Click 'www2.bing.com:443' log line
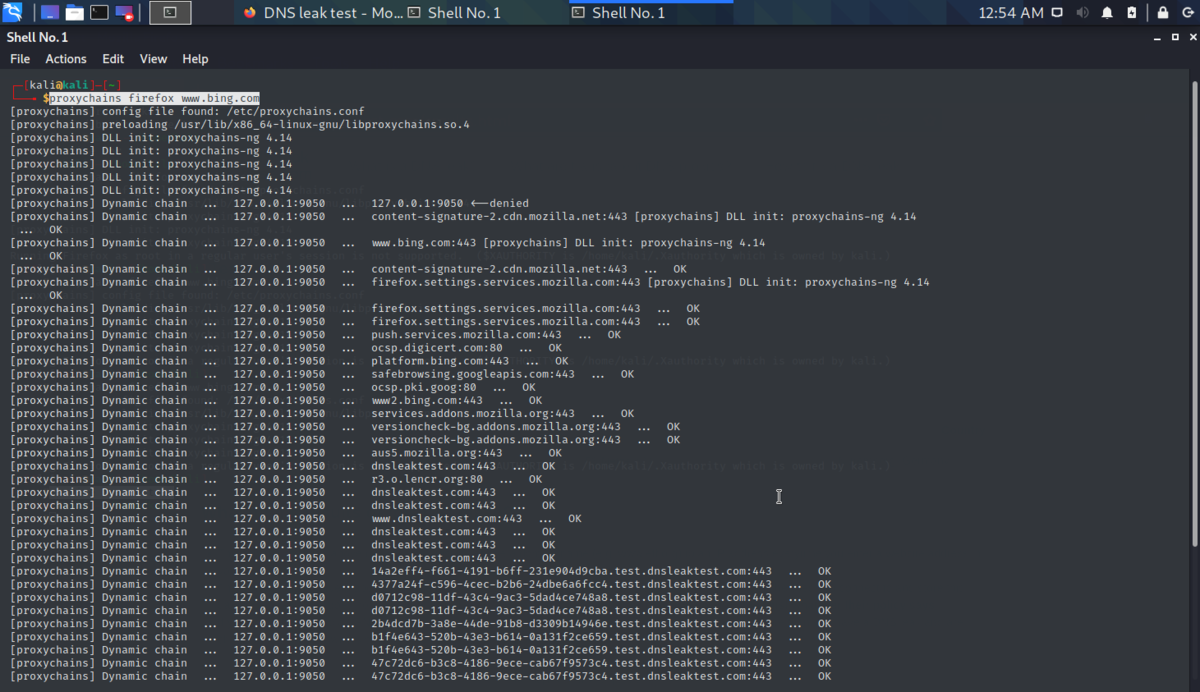This screenshot has width=1200, height=692. tap(427, 400)
